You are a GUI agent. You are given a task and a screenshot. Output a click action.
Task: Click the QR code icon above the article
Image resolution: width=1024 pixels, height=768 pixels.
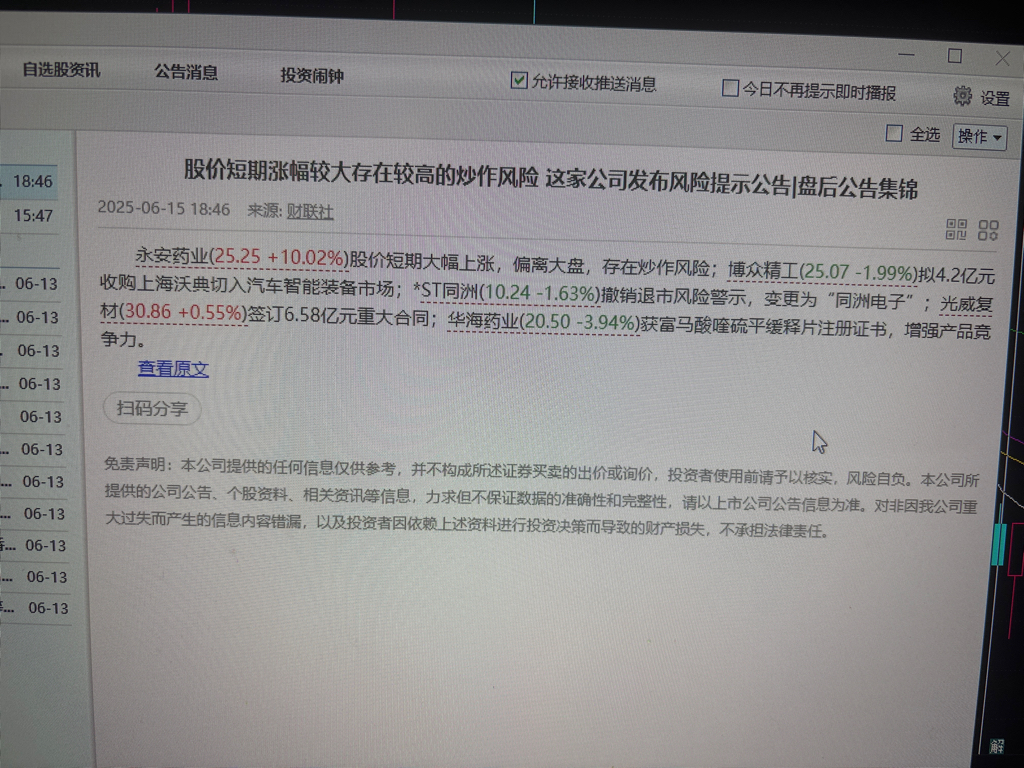pyautogui.click(x=956, y=229)
